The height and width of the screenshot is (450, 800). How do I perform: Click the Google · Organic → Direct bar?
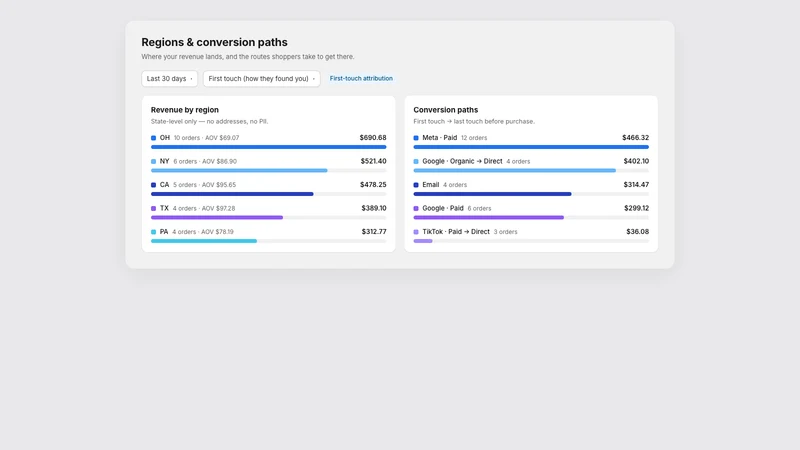[x=515, y=170]
